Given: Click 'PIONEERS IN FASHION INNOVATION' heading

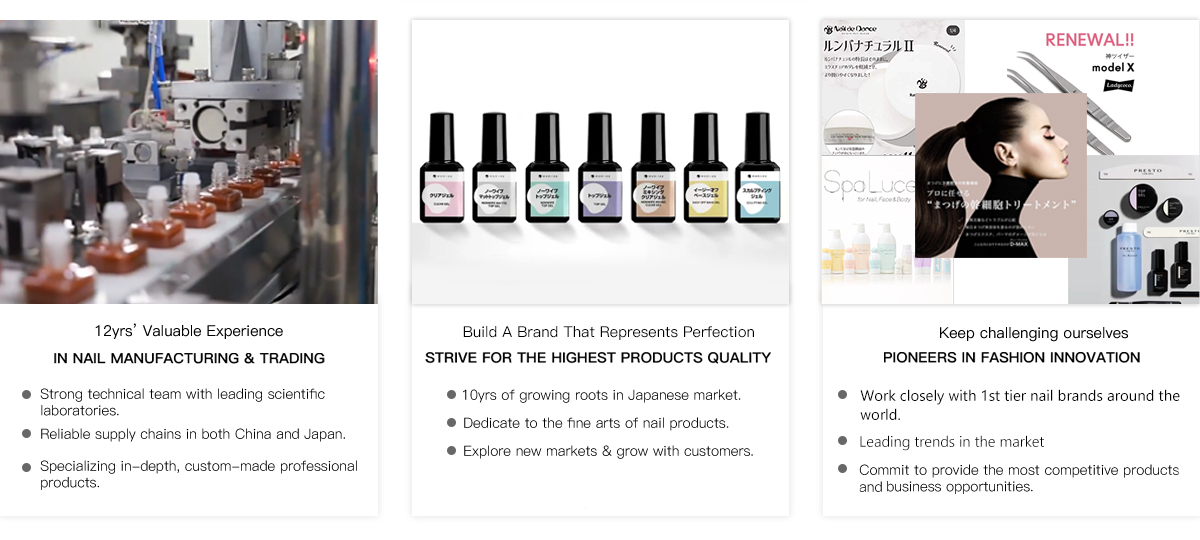Looking at the screenshot, I should coord(1011,357).
